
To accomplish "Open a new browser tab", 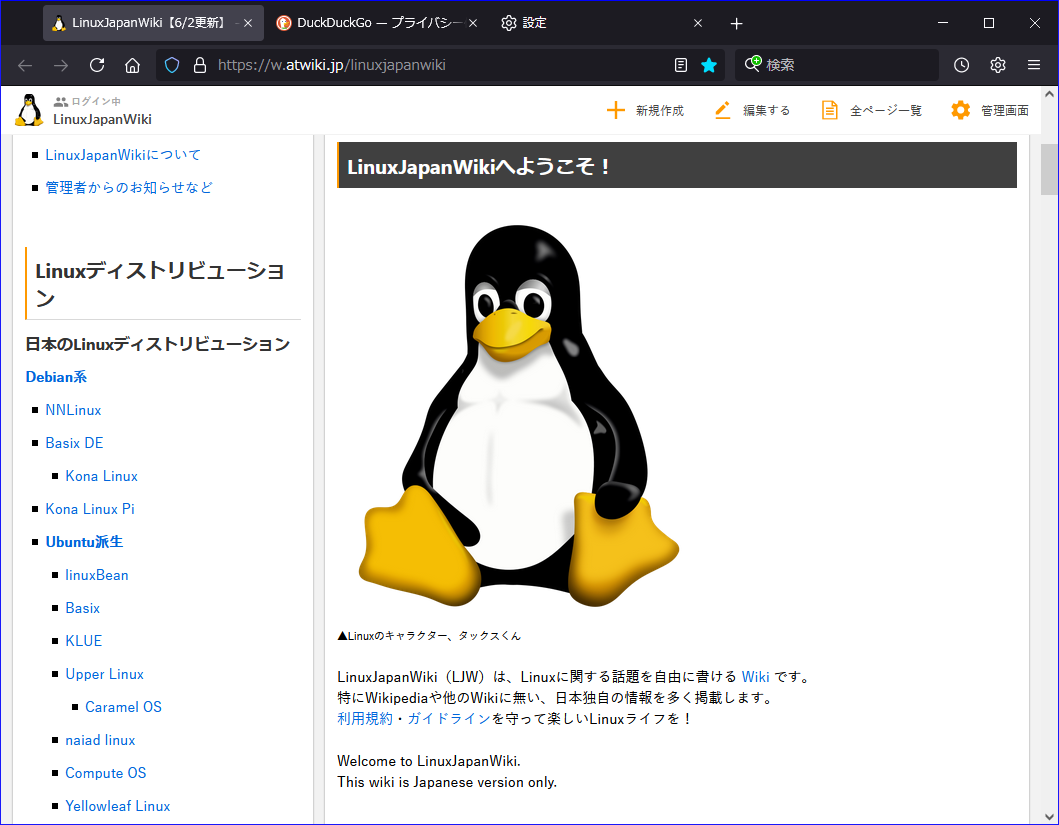I will [736, 24].
